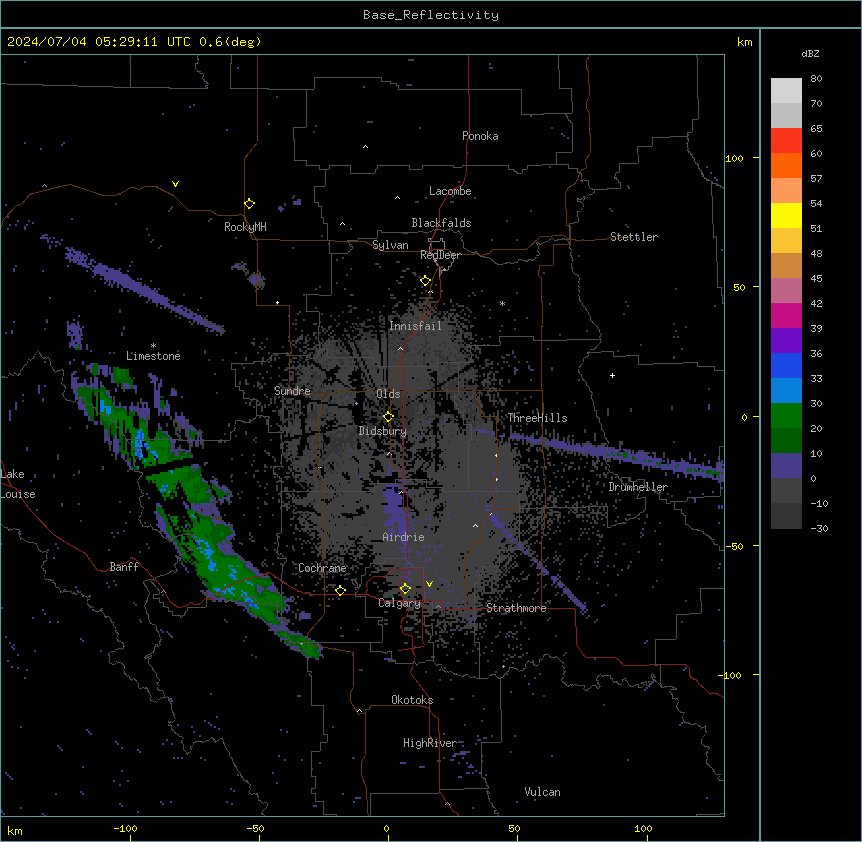Click the yellow diamond marker south of RedDeer

tap(426, 281)
